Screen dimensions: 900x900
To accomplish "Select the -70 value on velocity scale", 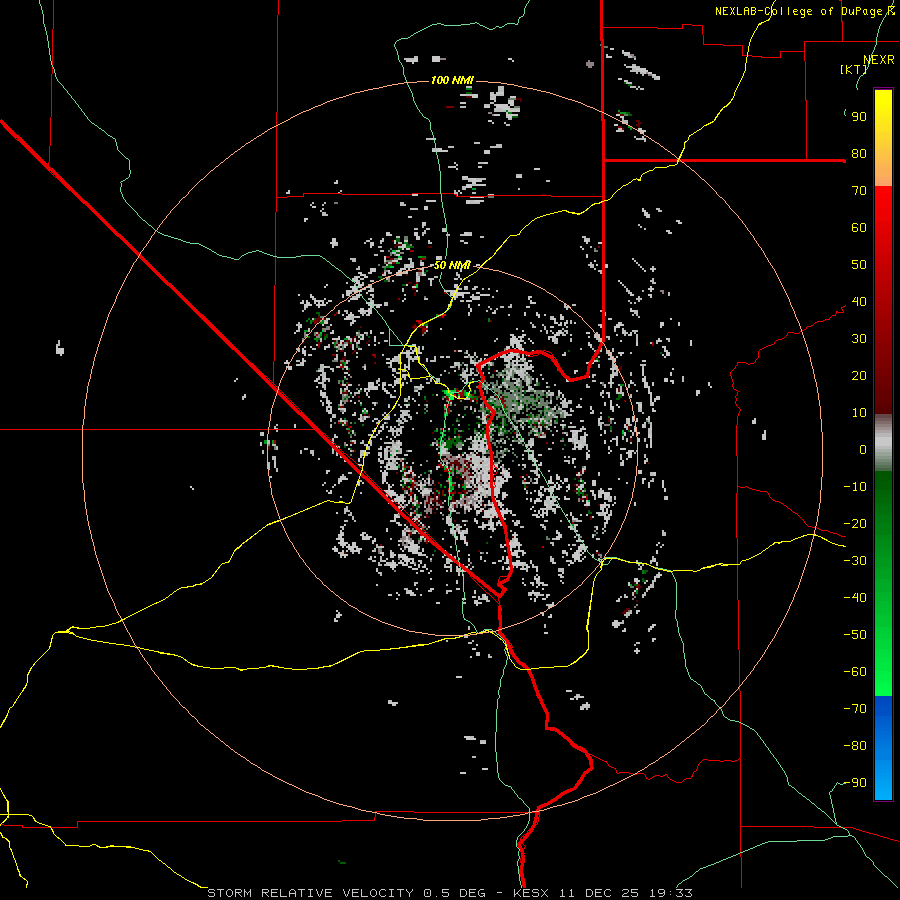I will coord(855,709).
